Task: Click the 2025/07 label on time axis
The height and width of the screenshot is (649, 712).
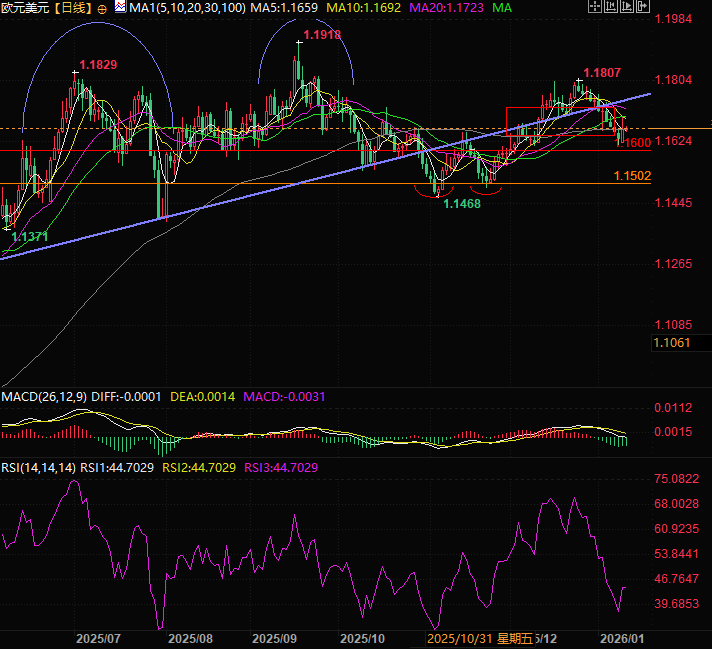Action: (98, 638)
